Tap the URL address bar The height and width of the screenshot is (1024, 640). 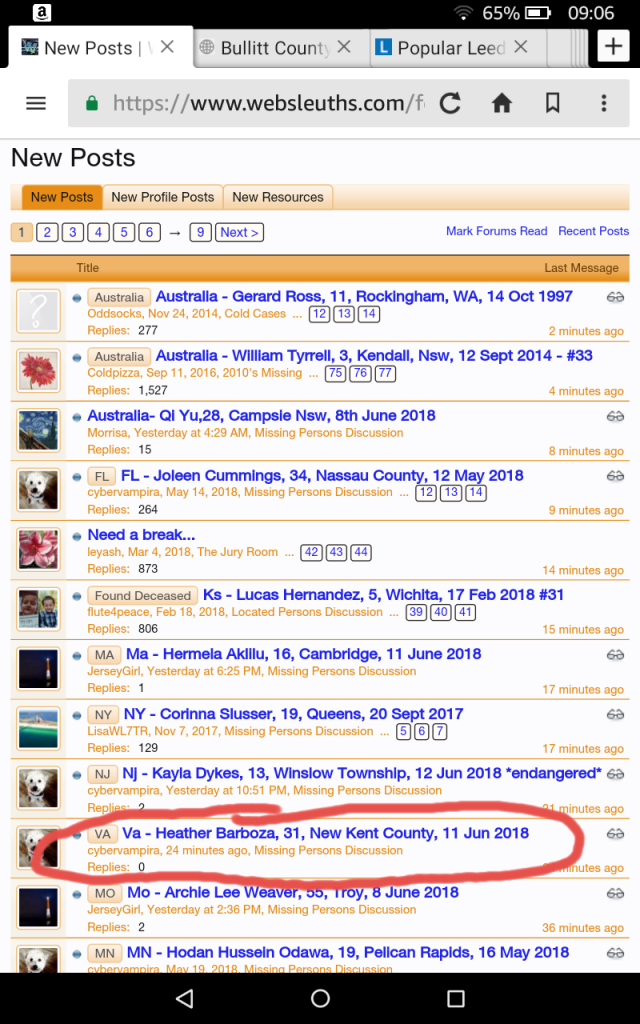click(x=265, y=104)
